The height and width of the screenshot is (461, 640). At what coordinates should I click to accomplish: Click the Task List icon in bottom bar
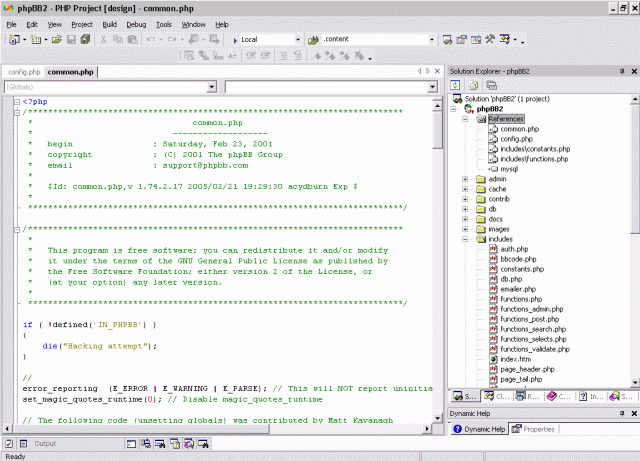pyautogui.click(x=9, y=443)
